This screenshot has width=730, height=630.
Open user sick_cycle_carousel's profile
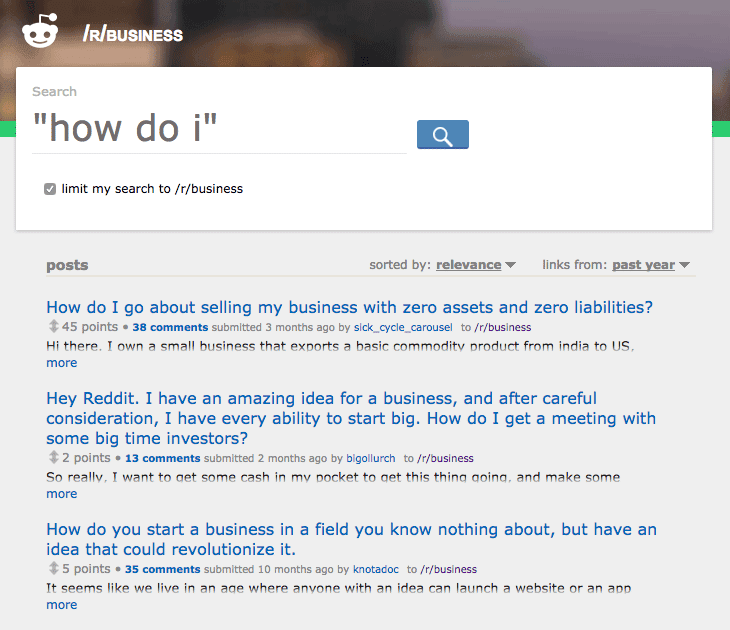point(403,327)
